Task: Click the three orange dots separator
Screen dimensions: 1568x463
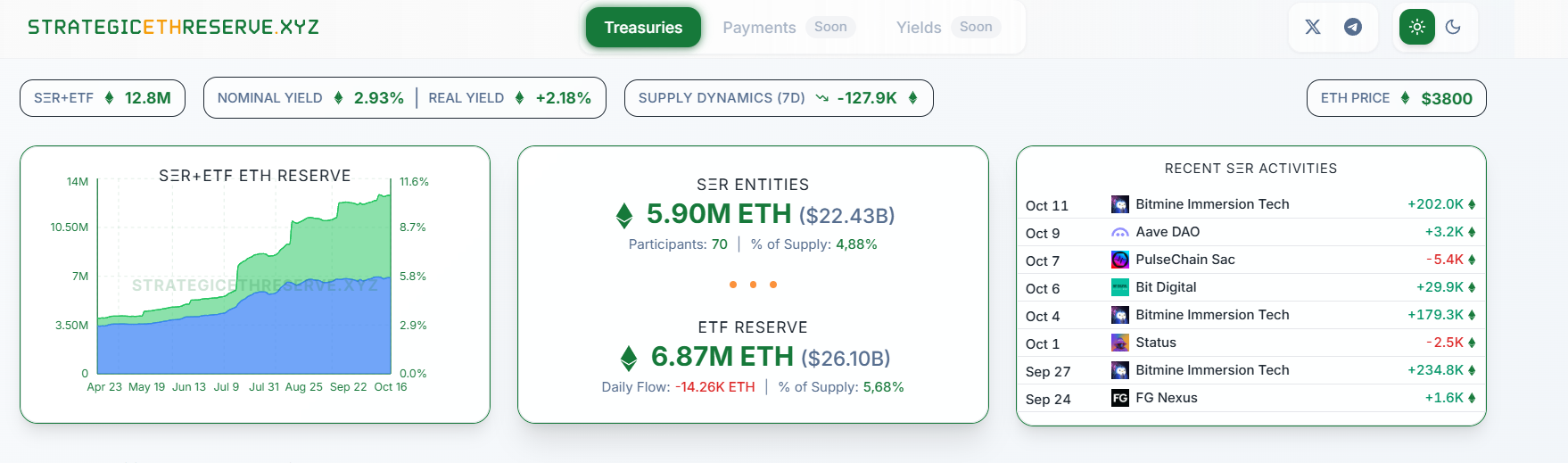Action: point(753,285)
